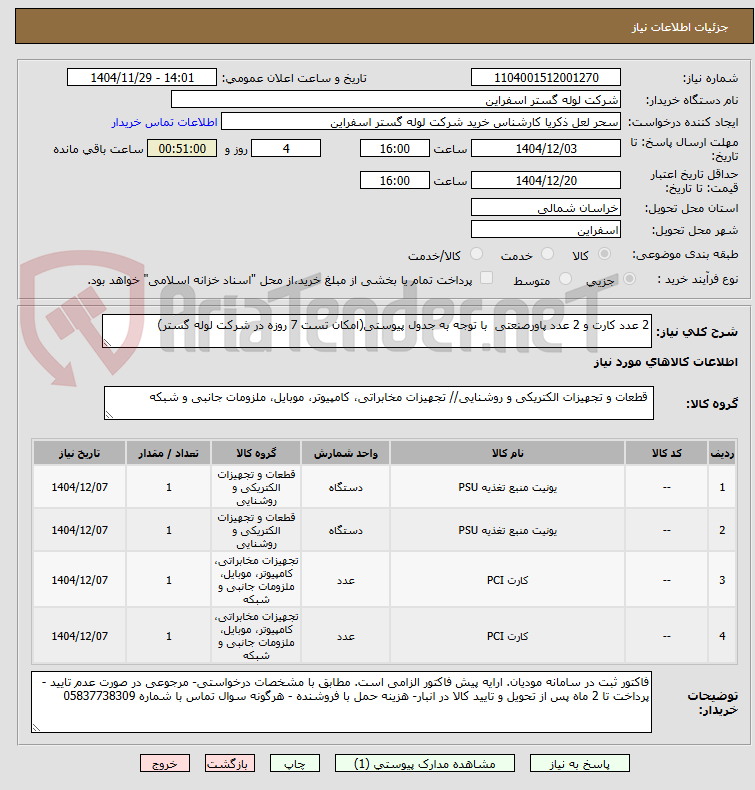Image resolution: width=755 pixels, height=790 pixels.
Task: Click the unit عدد in row 3
Action: (x=346, y=580)
